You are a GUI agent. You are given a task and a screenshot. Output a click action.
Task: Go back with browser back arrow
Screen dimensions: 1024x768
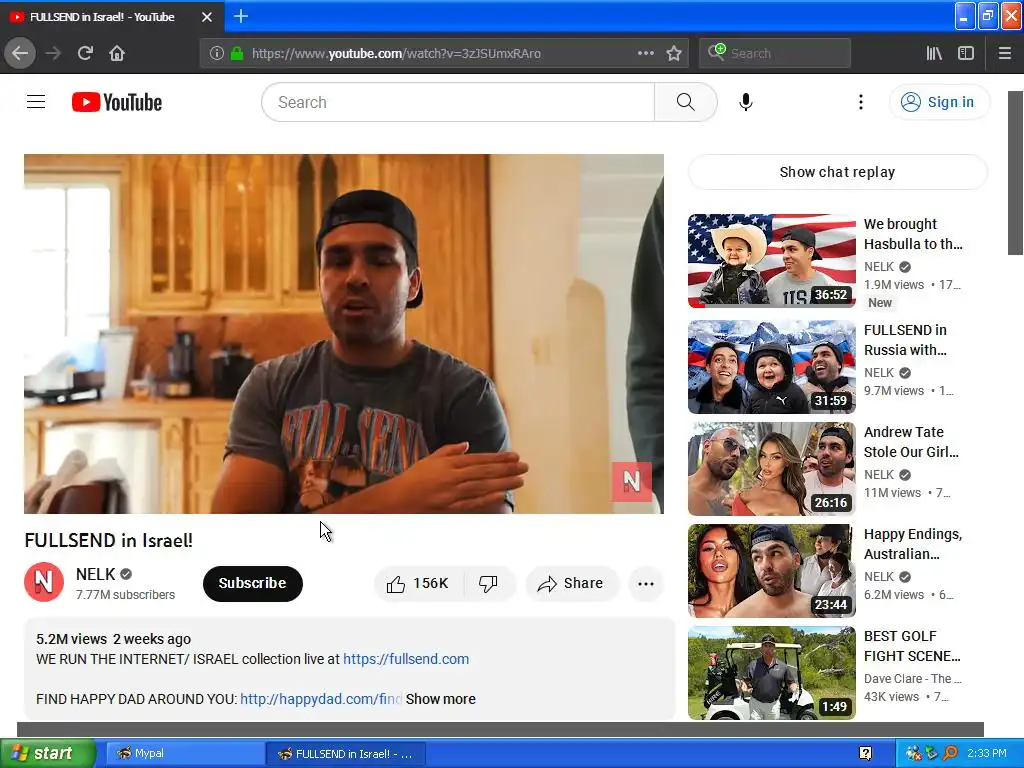tap(20, 53)
